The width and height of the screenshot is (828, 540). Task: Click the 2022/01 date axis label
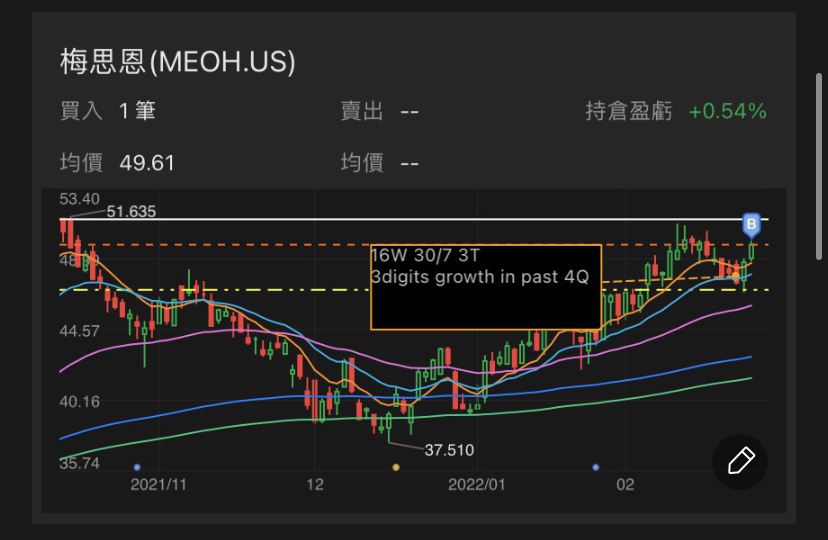click(479, 484)
